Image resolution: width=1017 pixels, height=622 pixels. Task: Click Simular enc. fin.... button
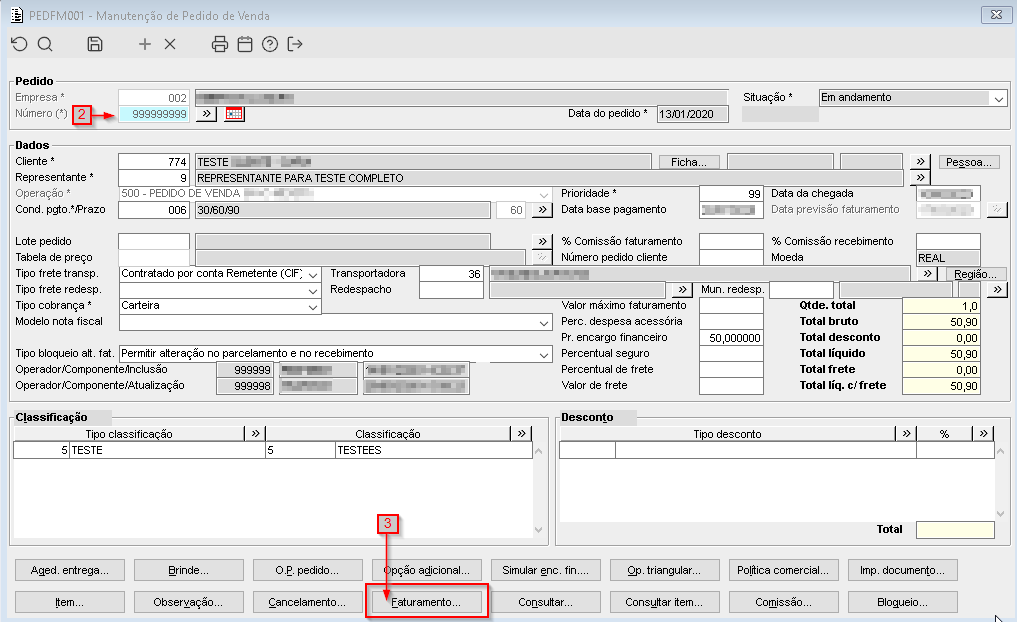(545, 570)
